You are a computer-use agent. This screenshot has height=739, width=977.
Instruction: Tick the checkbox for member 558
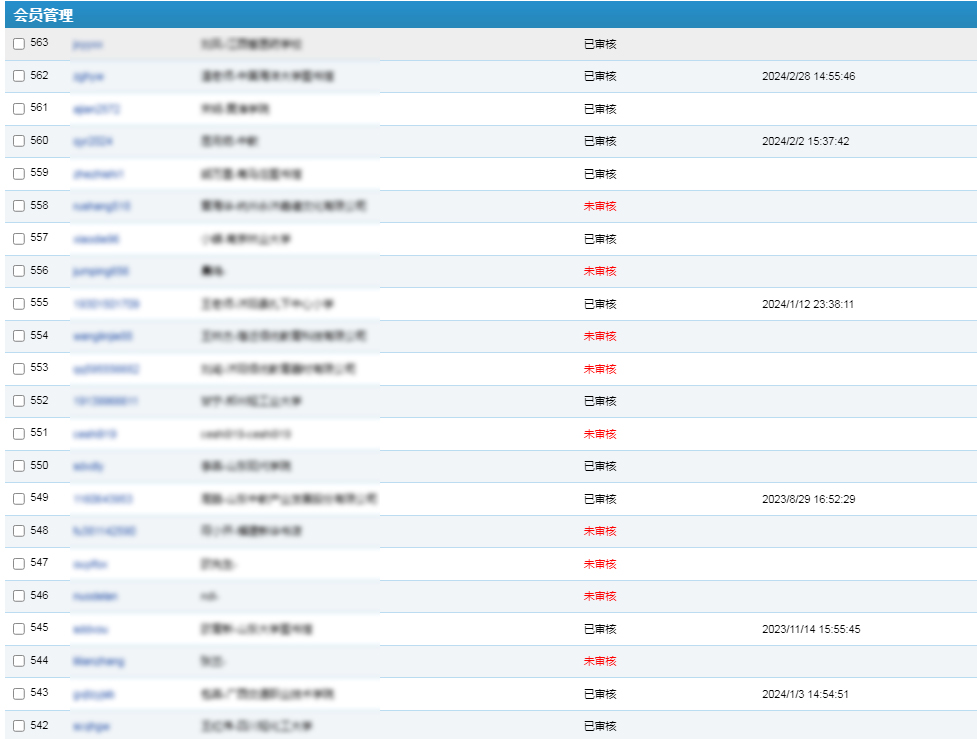[x=19, y=206]
